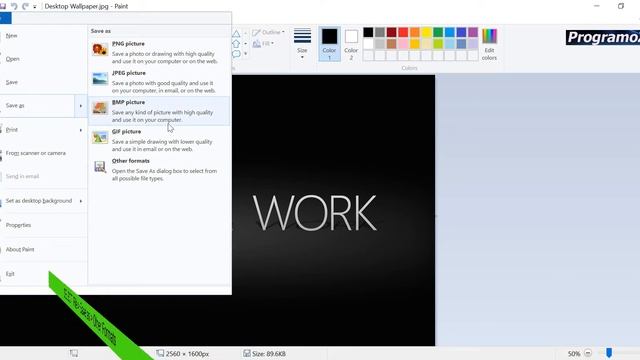Pick the white color swatch

(x=368, y=44)
